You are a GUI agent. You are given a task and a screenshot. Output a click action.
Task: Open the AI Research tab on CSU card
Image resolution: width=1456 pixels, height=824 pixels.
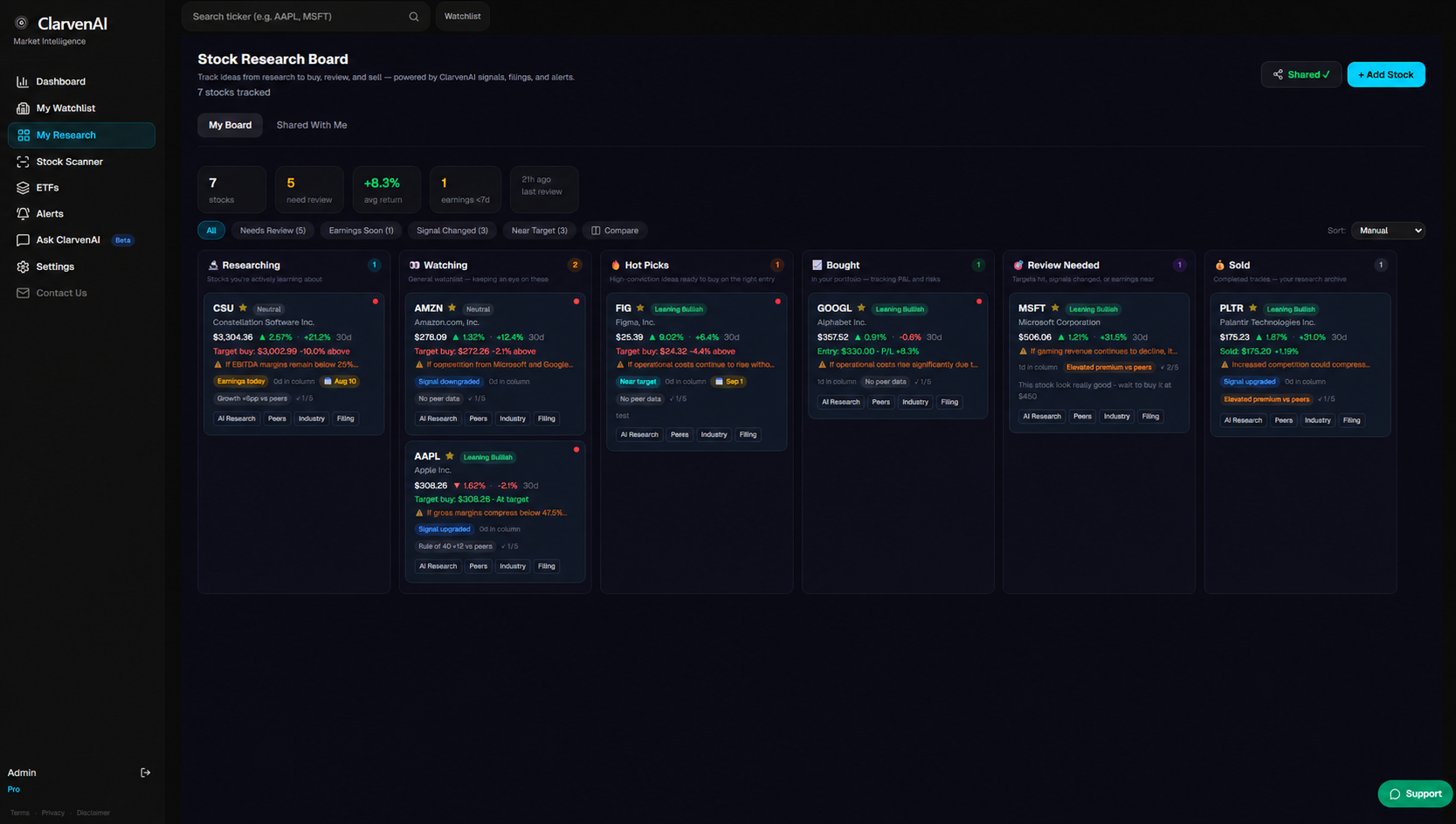click(x=237, y=419)
